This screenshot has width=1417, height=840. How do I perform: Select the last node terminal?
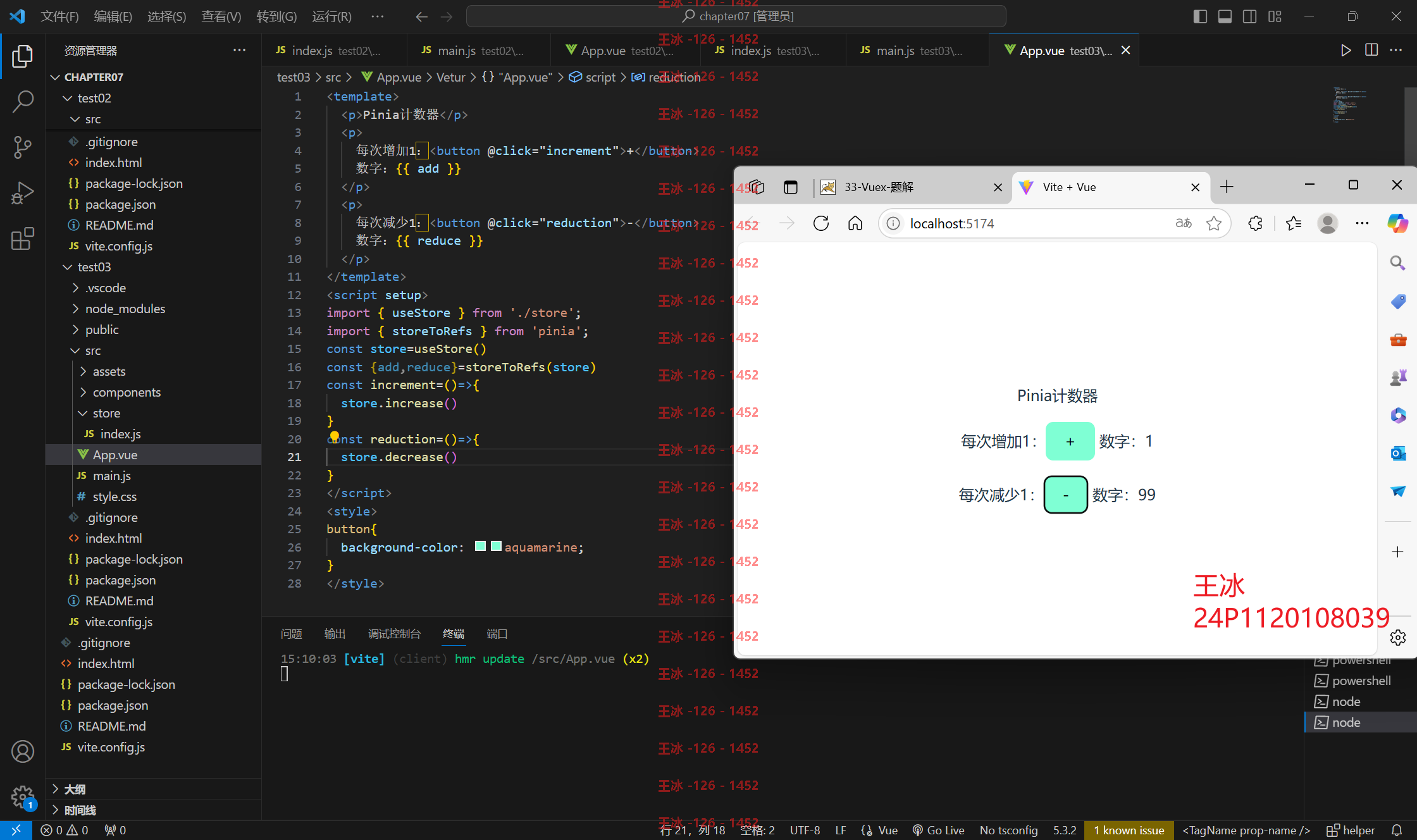1360,722
